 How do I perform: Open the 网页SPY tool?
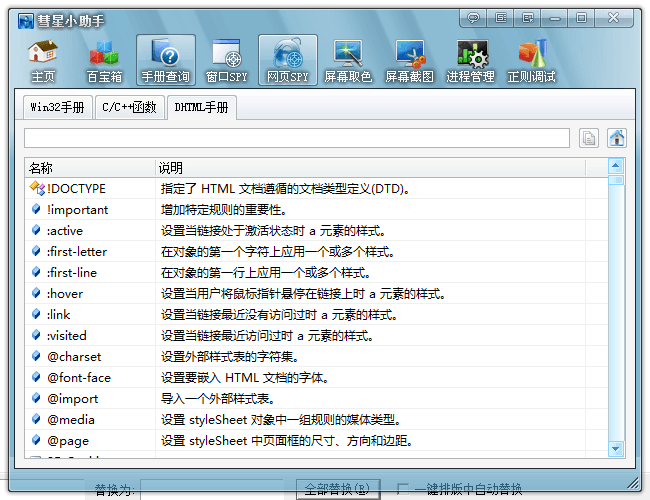pos(288,60)
